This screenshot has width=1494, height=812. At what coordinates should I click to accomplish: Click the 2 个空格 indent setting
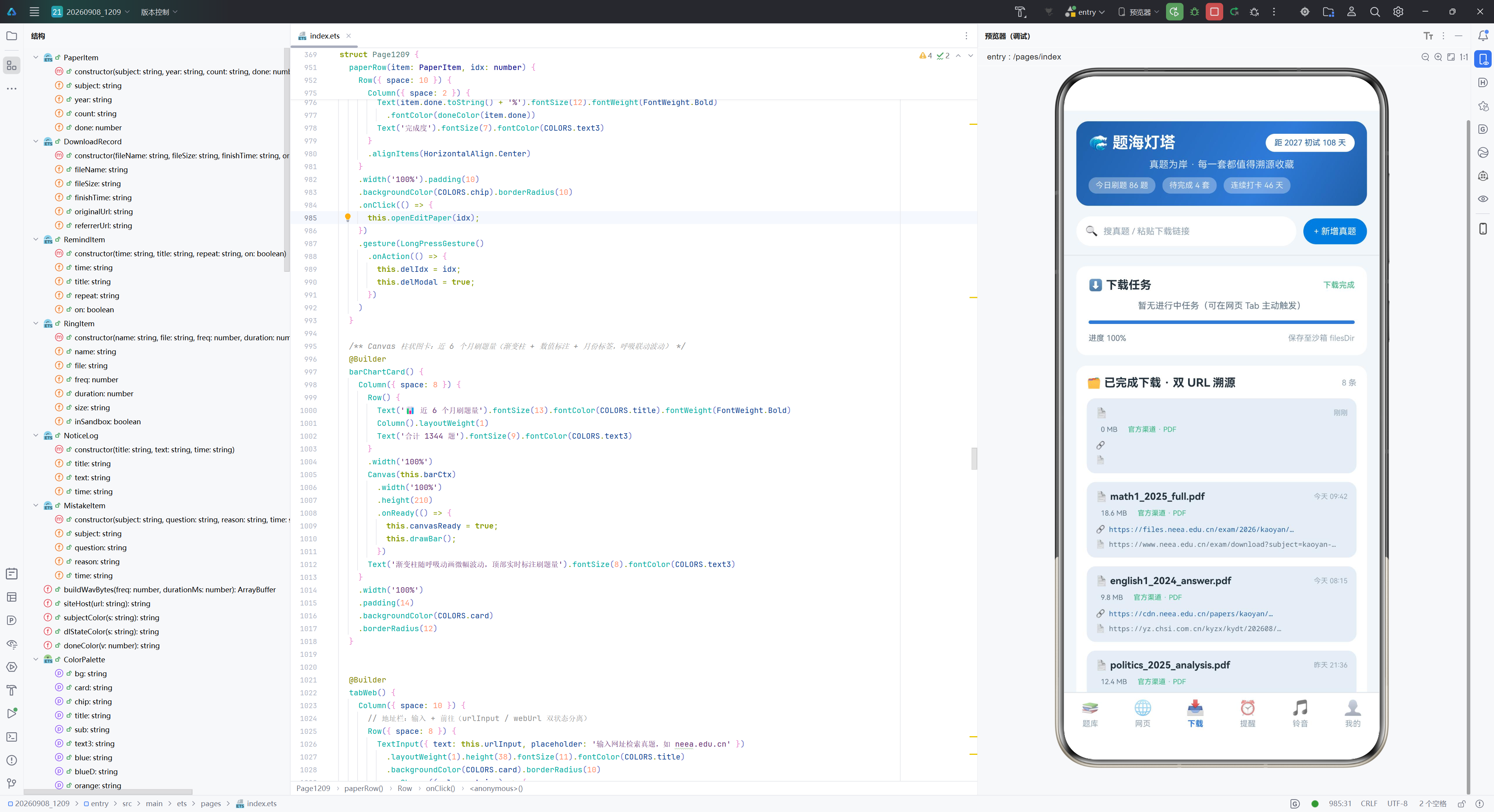tap(1433, 803)
